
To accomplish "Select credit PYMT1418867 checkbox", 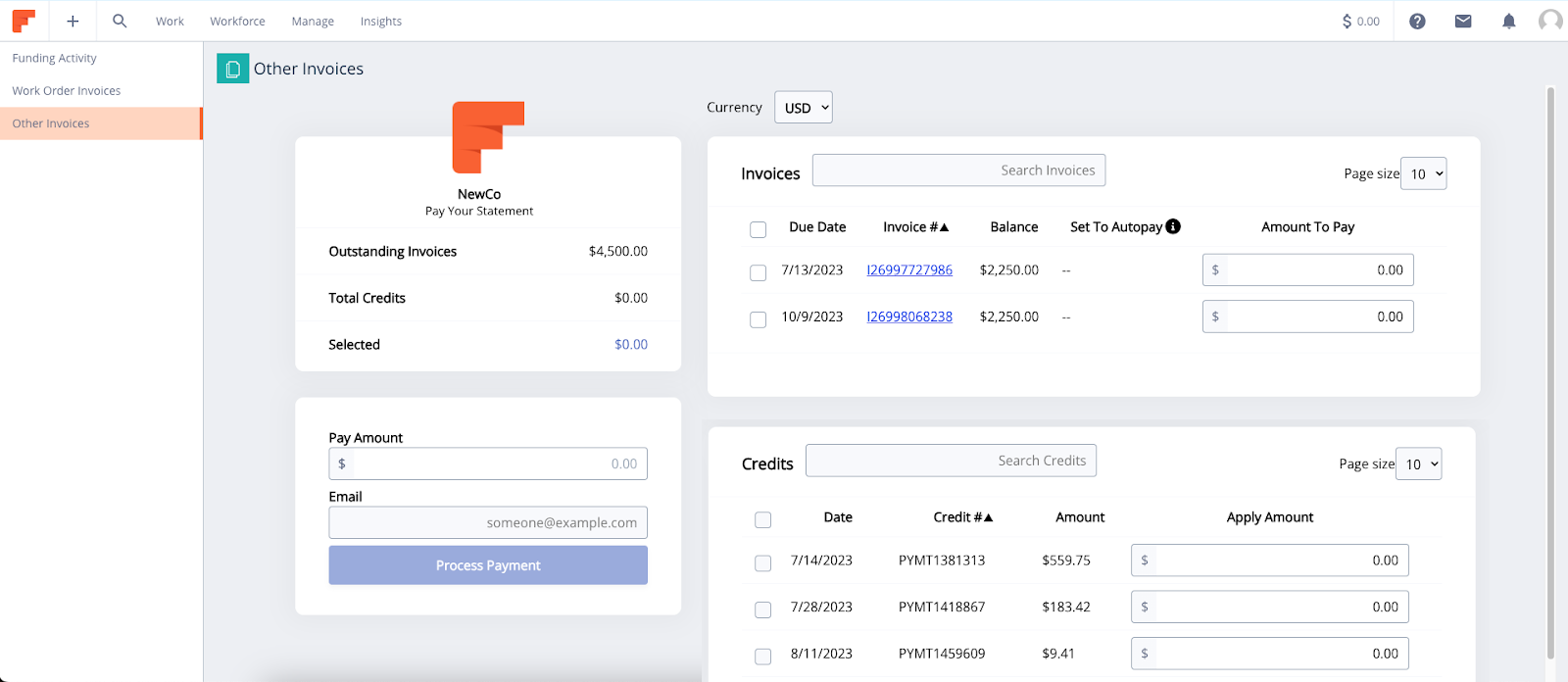I will pyautogui.click(x=762, y=609).
